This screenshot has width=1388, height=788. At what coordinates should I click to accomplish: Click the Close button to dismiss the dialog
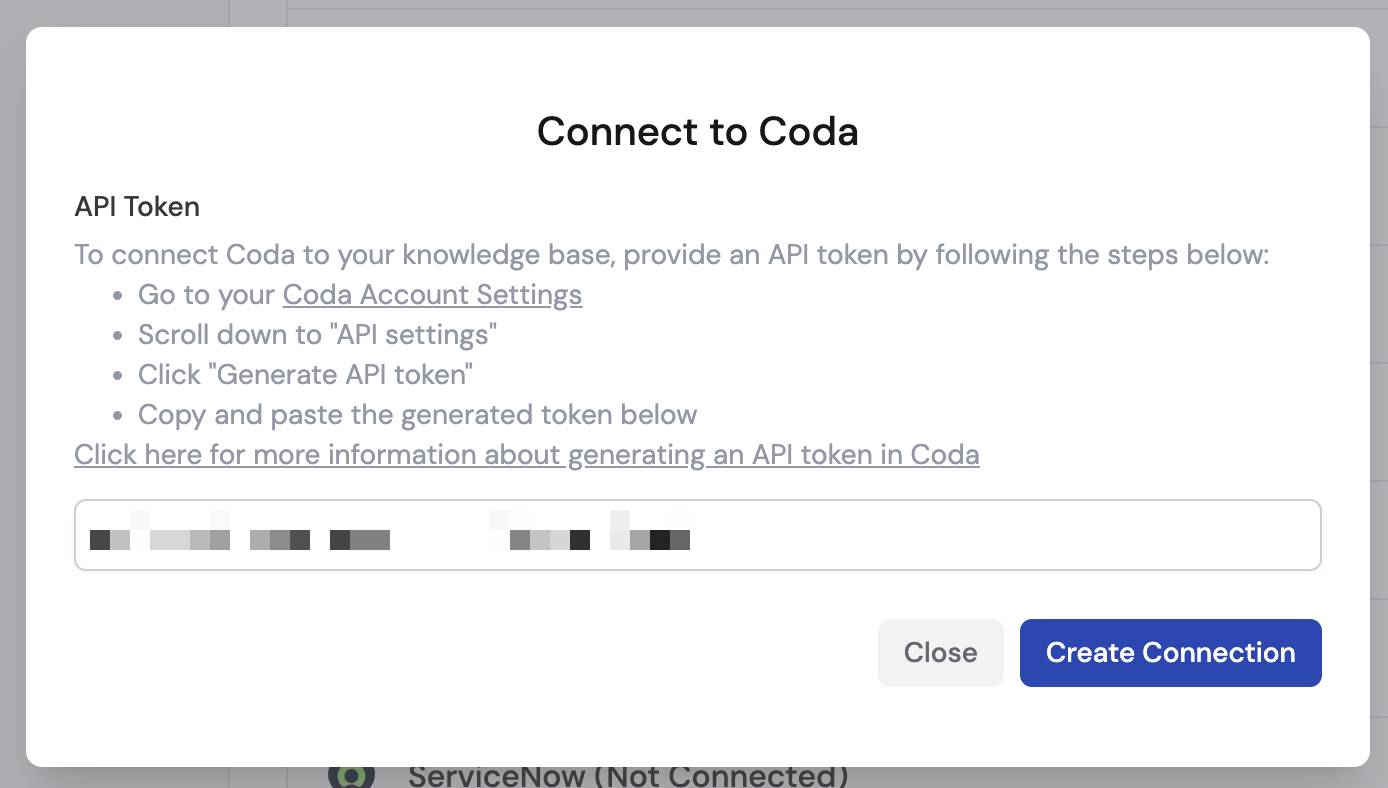coord(939,652)
